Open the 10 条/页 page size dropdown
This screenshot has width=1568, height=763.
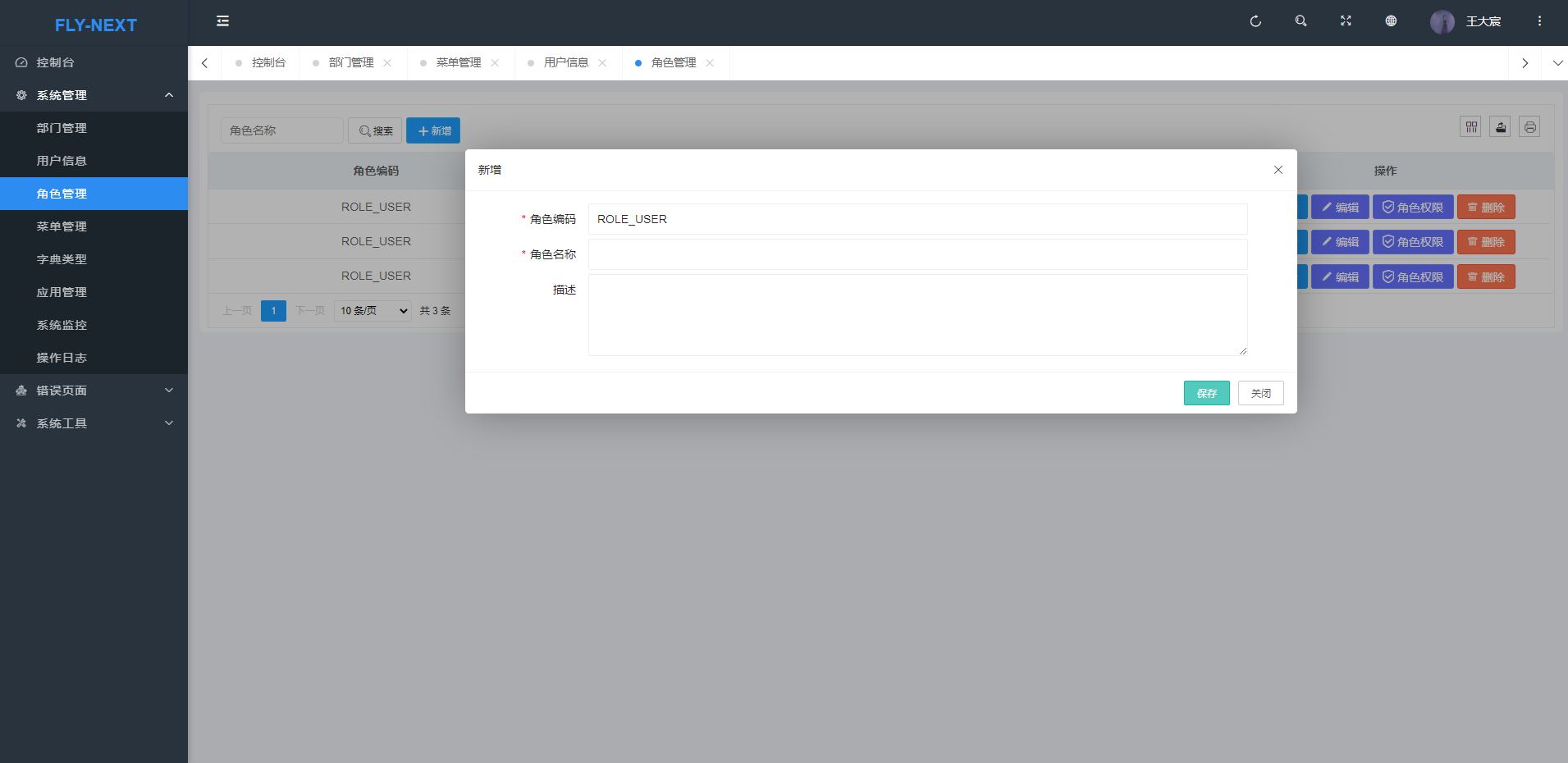click(x=373, y=311)
